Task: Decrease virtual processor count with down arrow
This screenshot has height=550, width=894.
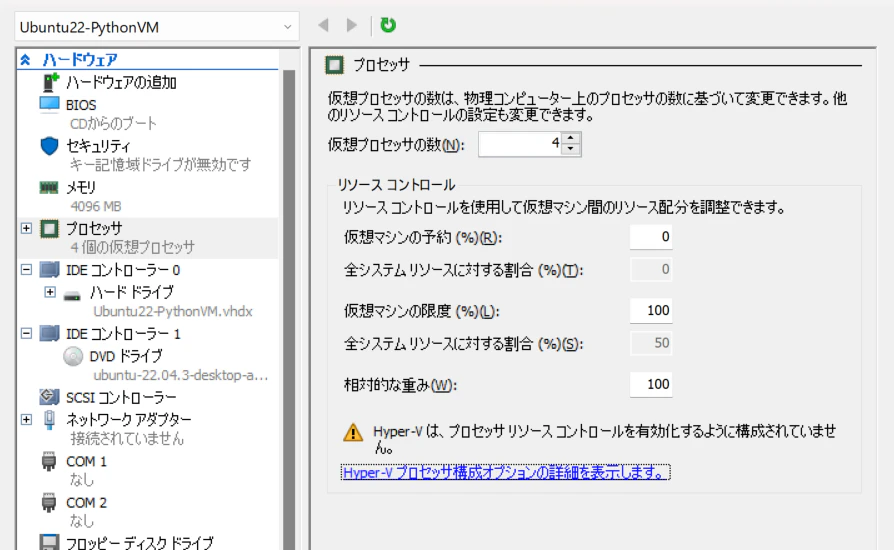Action: [x=571, y=150]
